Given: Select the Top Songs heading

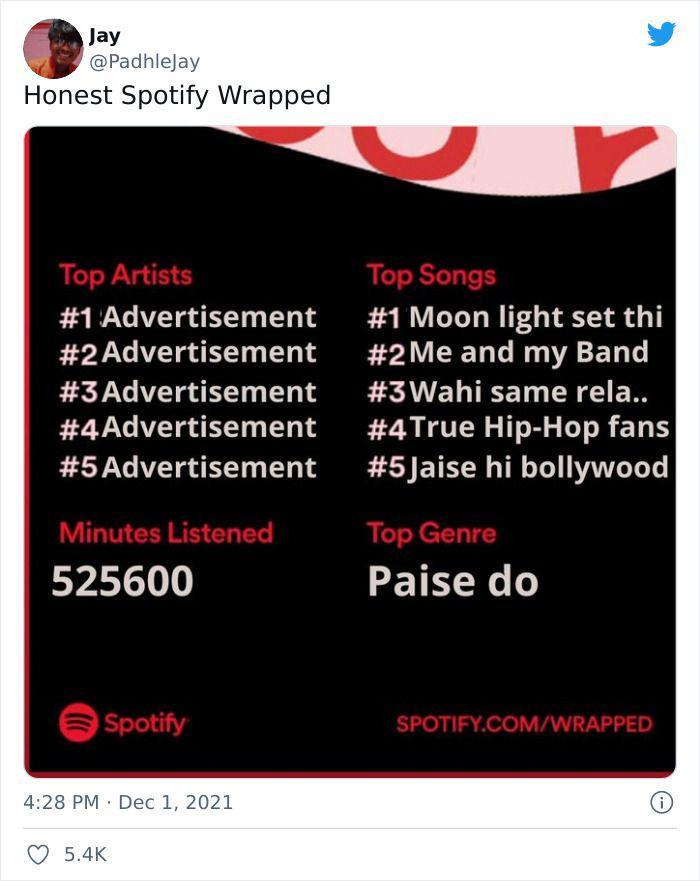Looking at the screenshot, I should (431, 275).
